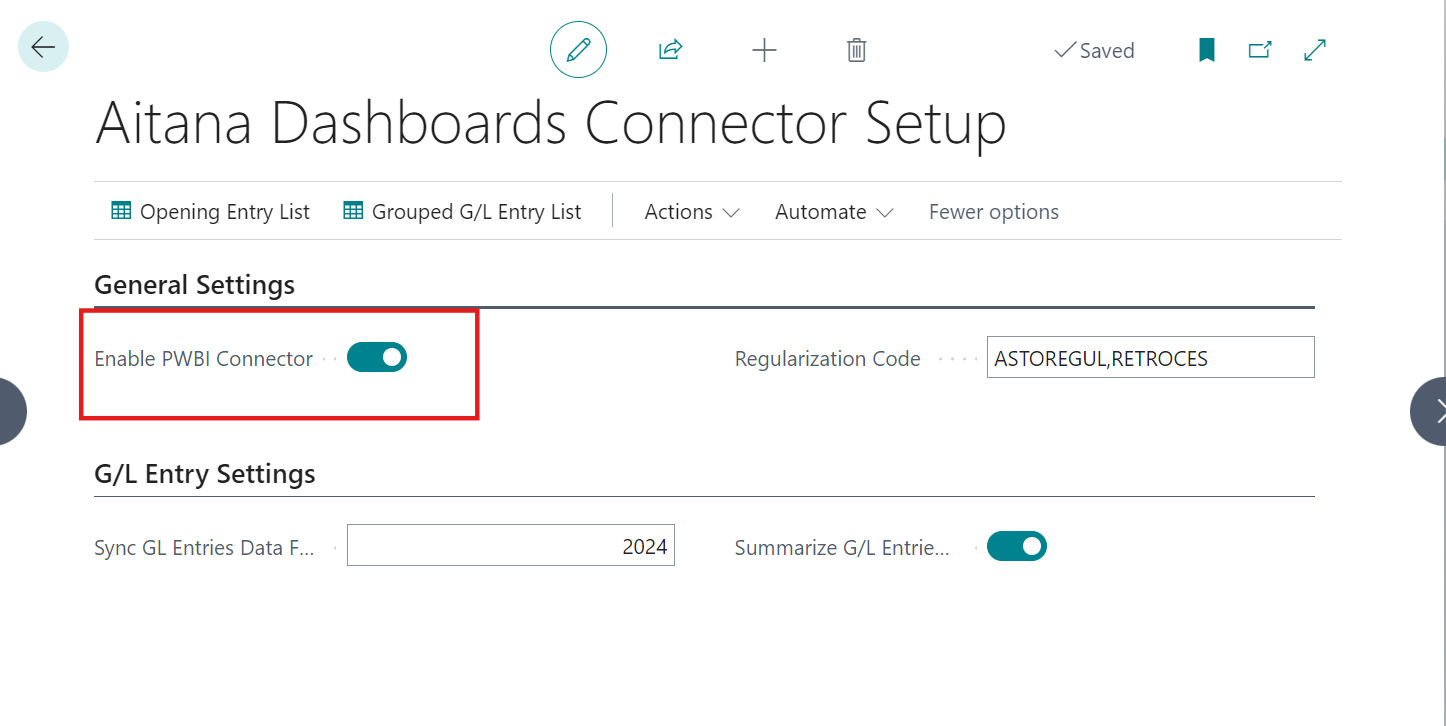Viewport: 1446px width, 726px height.
Task: Toggle Enable PWBI Connector switch
Action: (377, 357)
